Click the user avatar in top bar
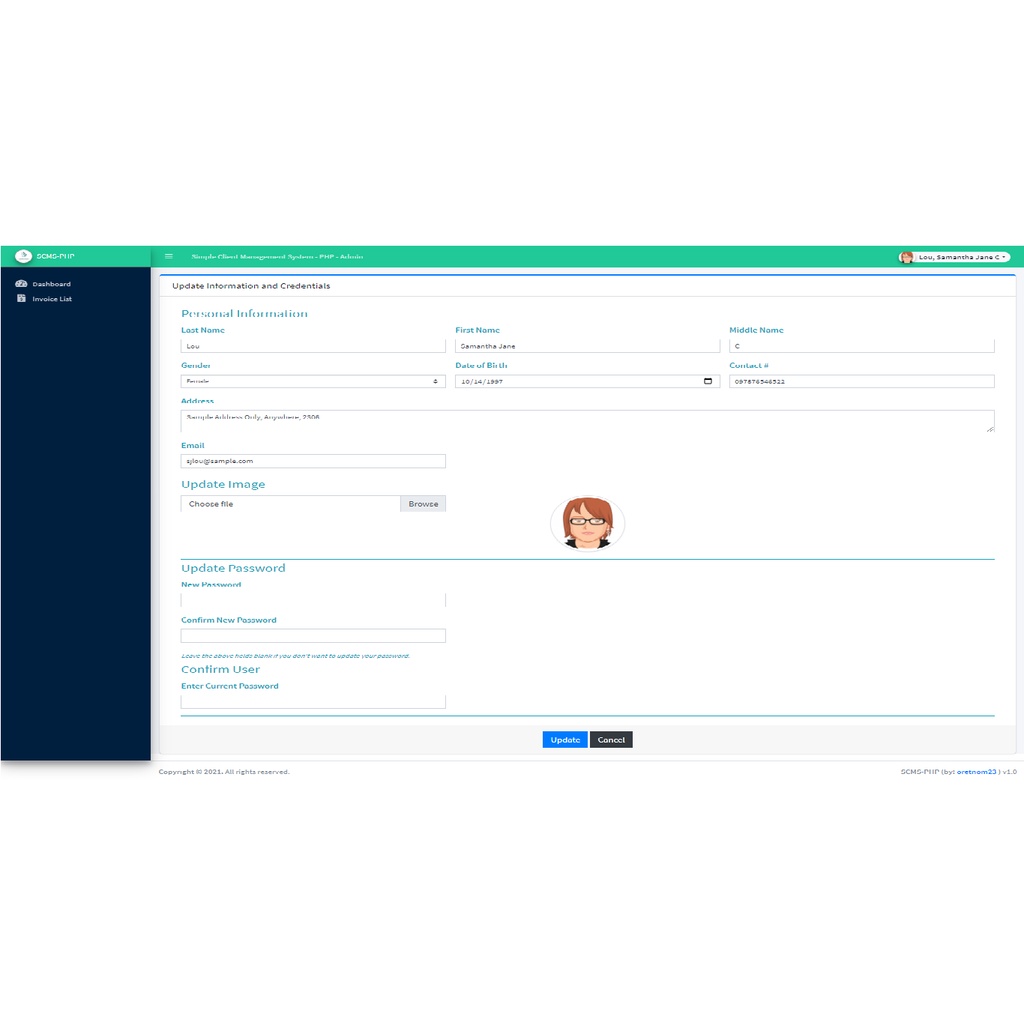 click(906, 257)
